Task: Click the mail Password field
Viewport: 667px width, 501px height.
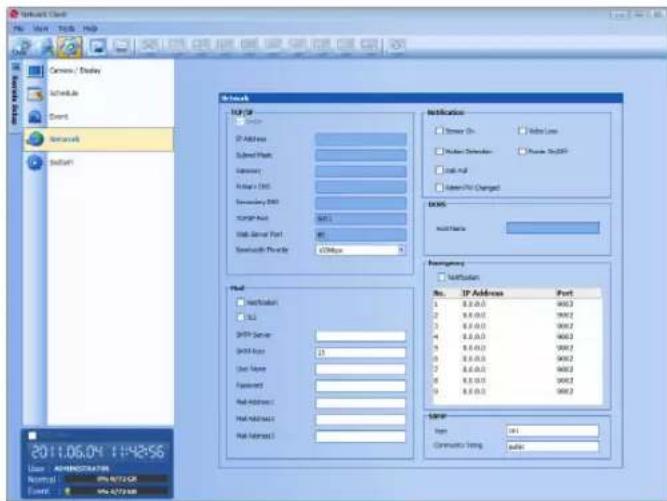Action: click(360, 386)
